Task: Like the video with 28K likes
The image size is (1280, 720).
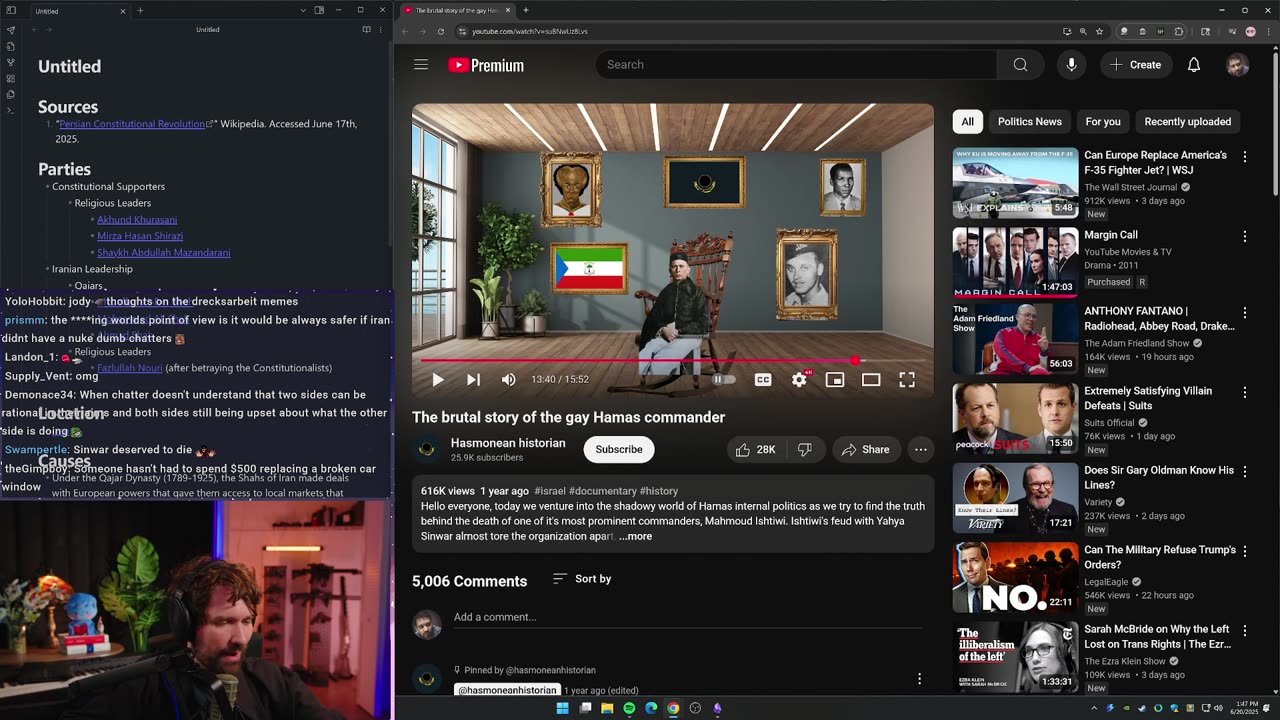Action: point(756,450)
